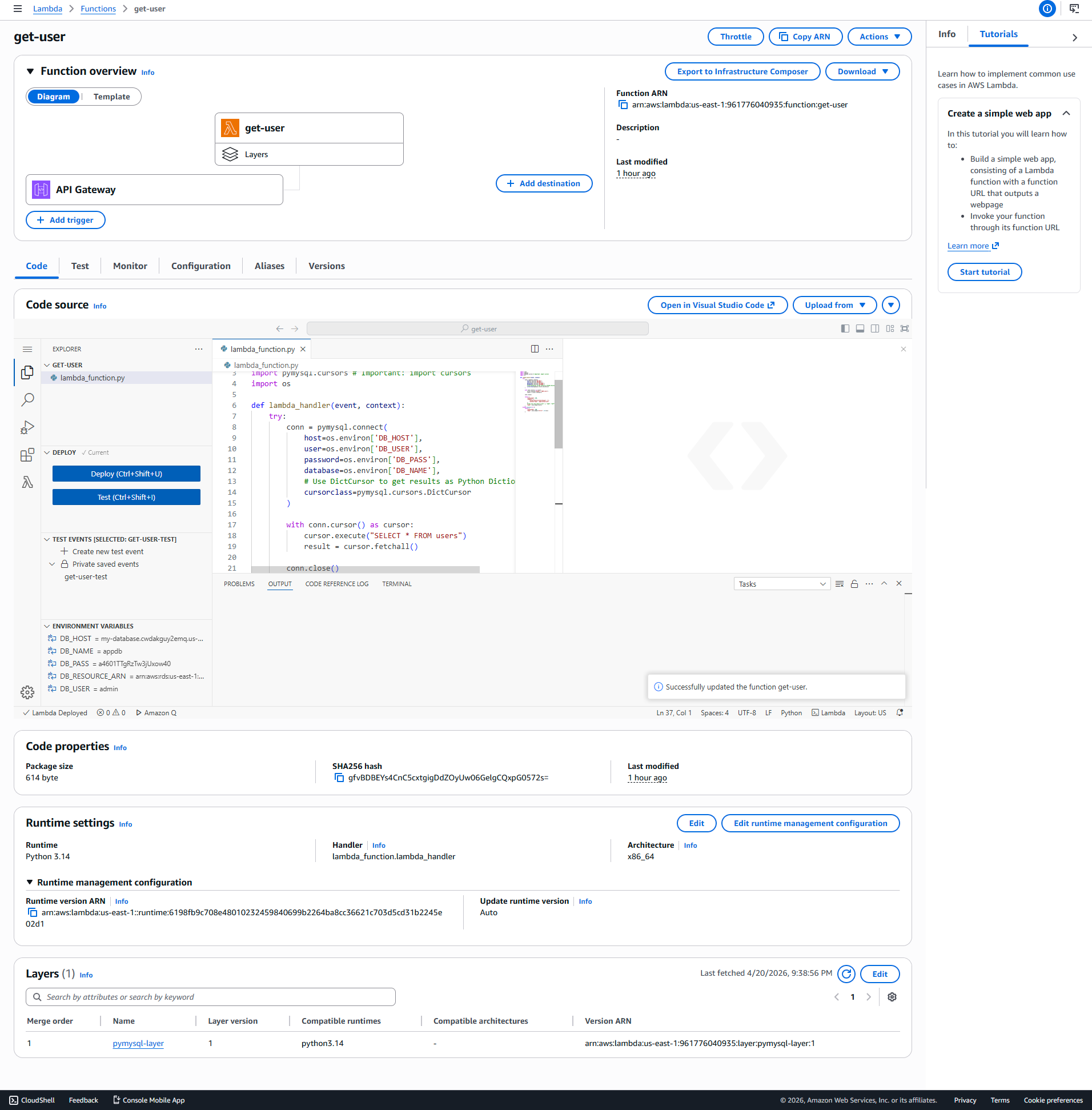
Task: Collapse the GET-USER folder tree
Action: pos(47,366)
